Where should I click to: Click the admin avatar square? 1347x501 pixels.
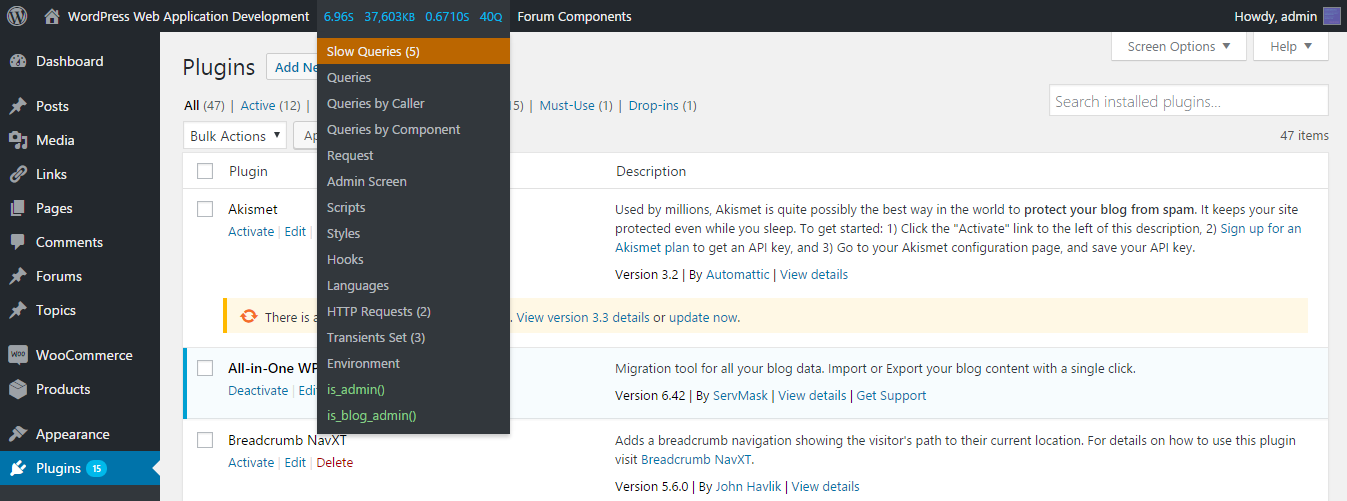tap(1331, 16)
